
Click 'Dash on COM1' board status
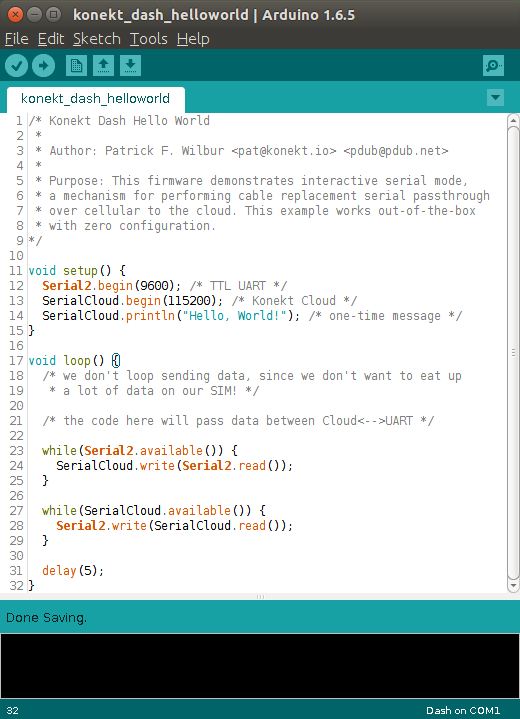pos(463,710)
